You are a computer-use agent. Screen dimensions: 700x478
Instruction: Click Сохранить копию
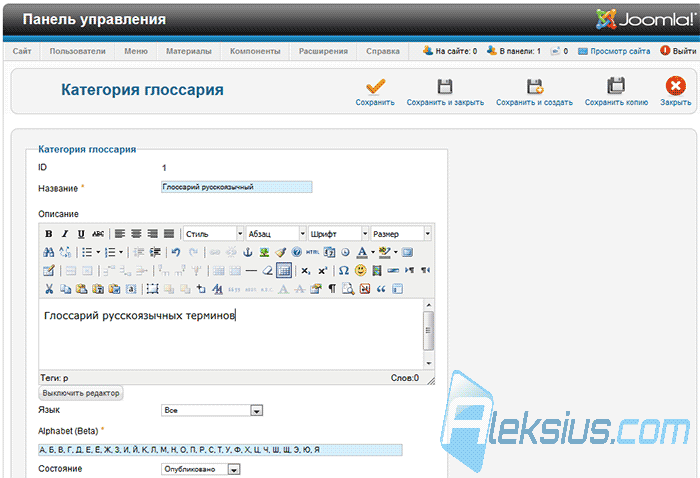click(x=616, y=92)
